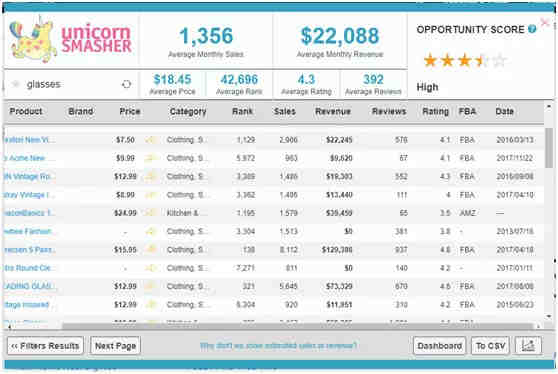Click the pin icon in the $24.99 row

point(151,213)
